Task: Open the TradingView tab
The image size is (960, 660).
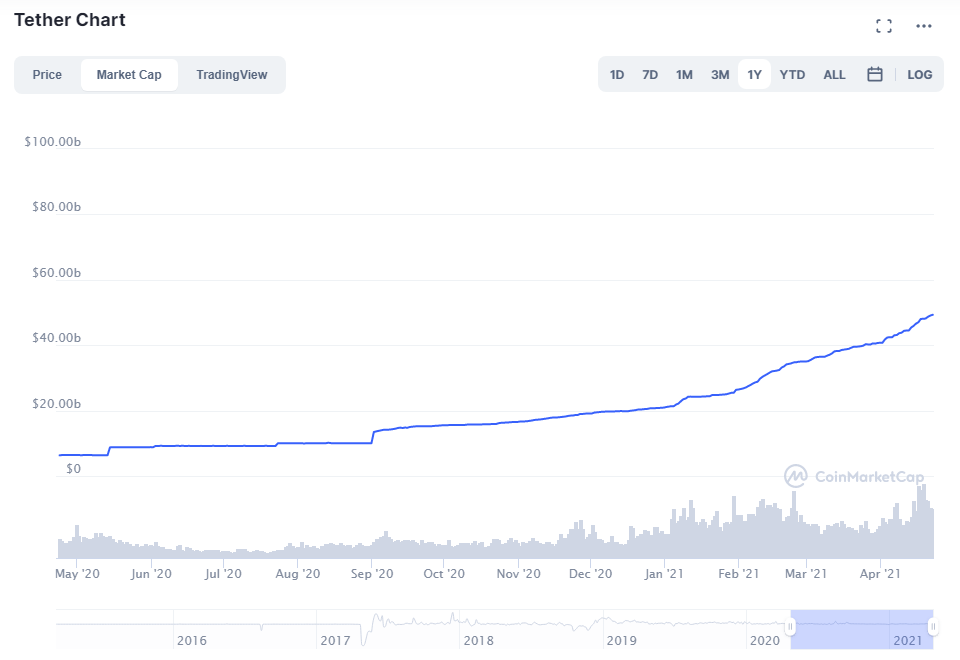Action: (231, 75)
